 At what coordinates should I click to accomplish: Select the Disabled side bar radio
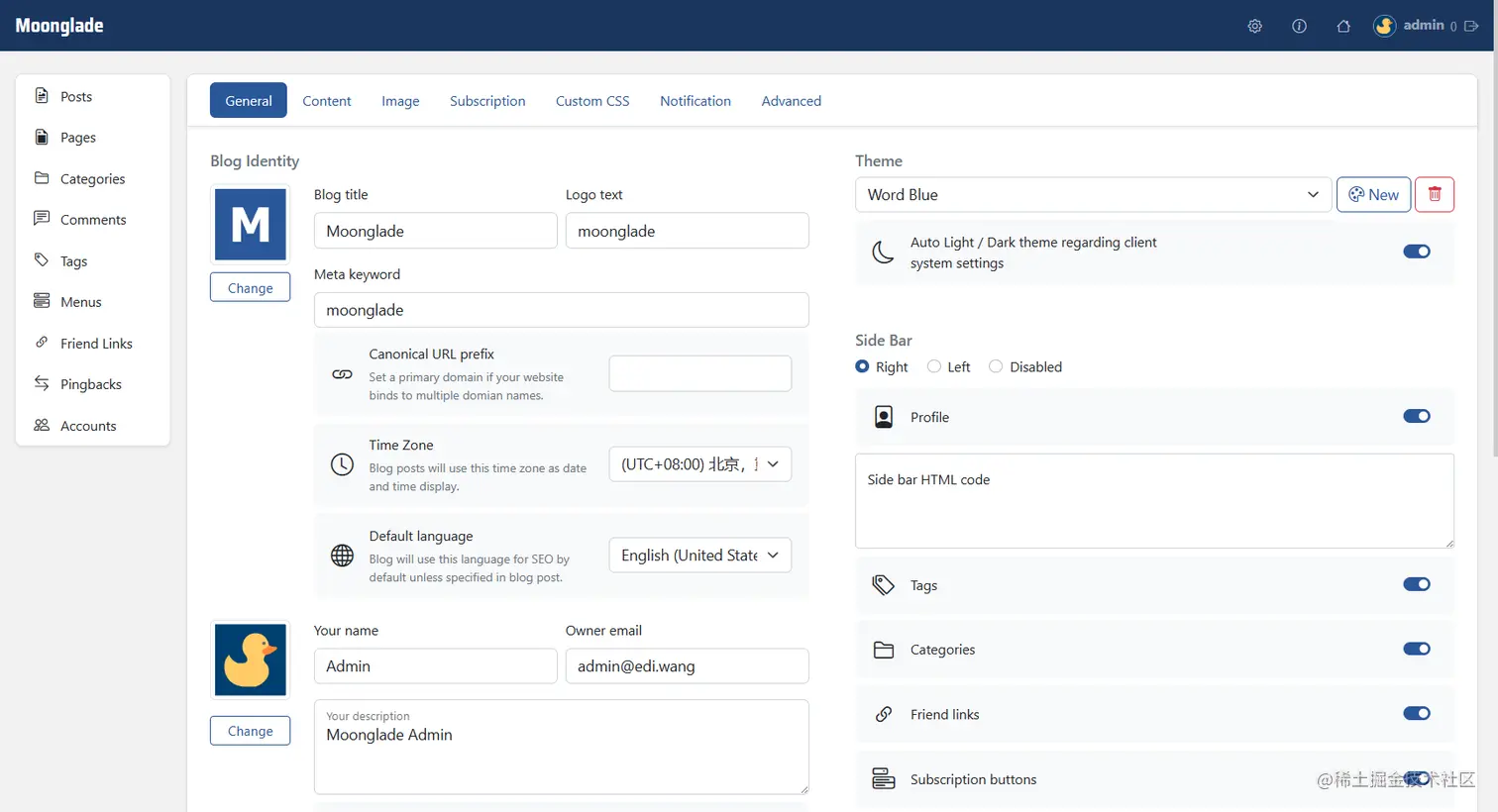(996, 366)
